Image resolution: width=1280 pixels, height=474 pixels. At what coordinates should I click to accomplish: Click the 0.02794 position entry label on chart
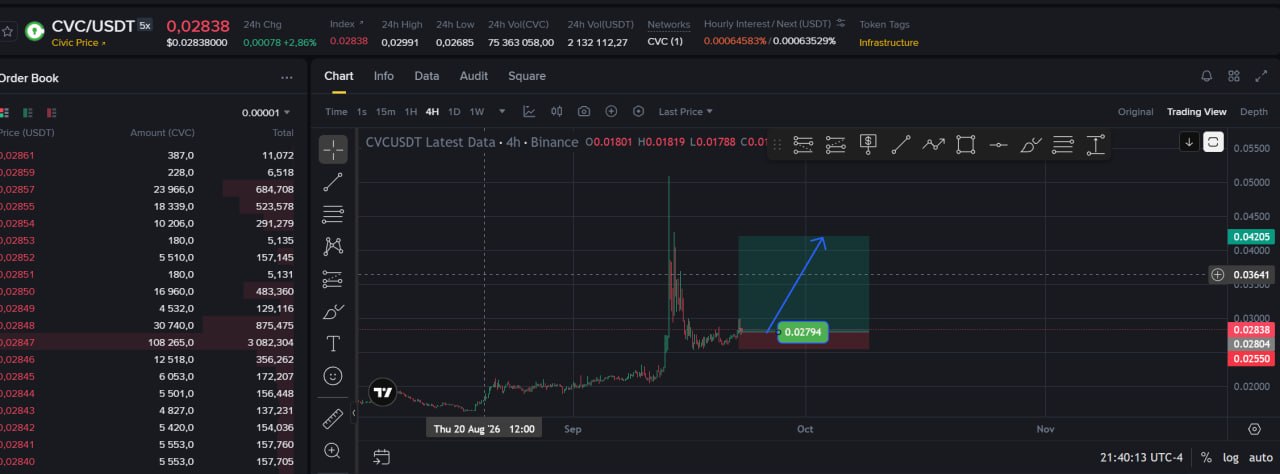tap(804, 332)
